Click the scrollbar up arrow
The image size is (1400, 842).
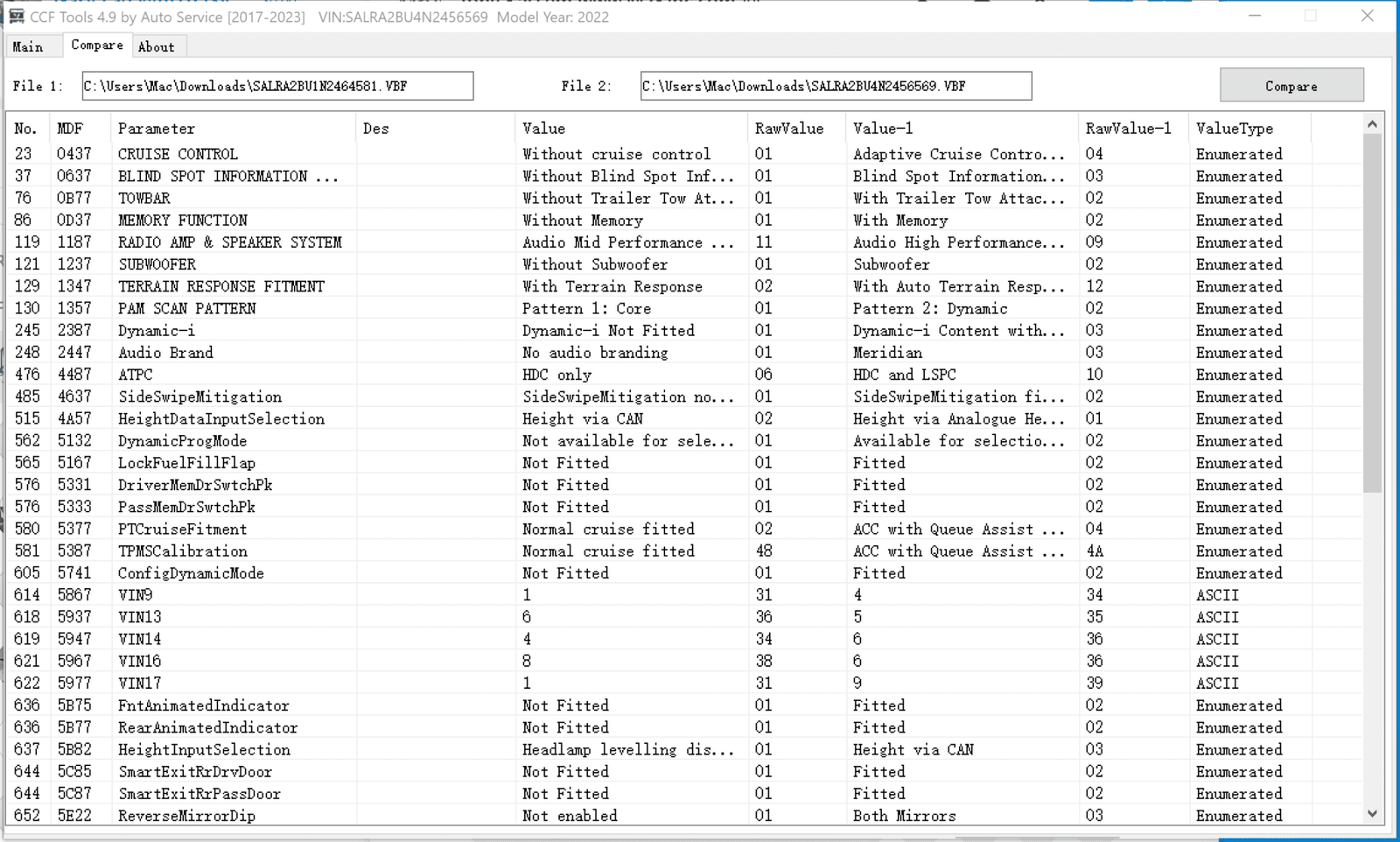pos(1371,123)
